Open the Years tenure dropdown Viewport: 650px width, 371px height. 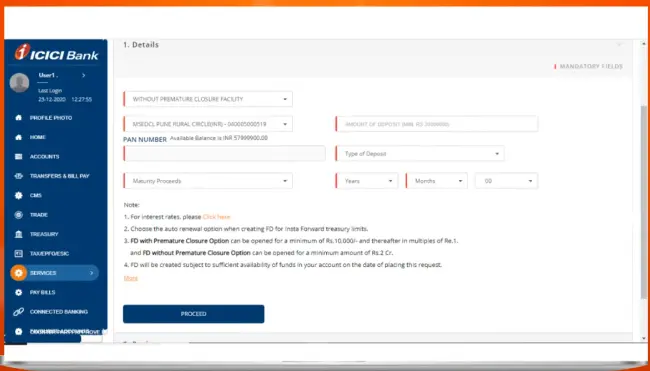[x=366, y=181]
